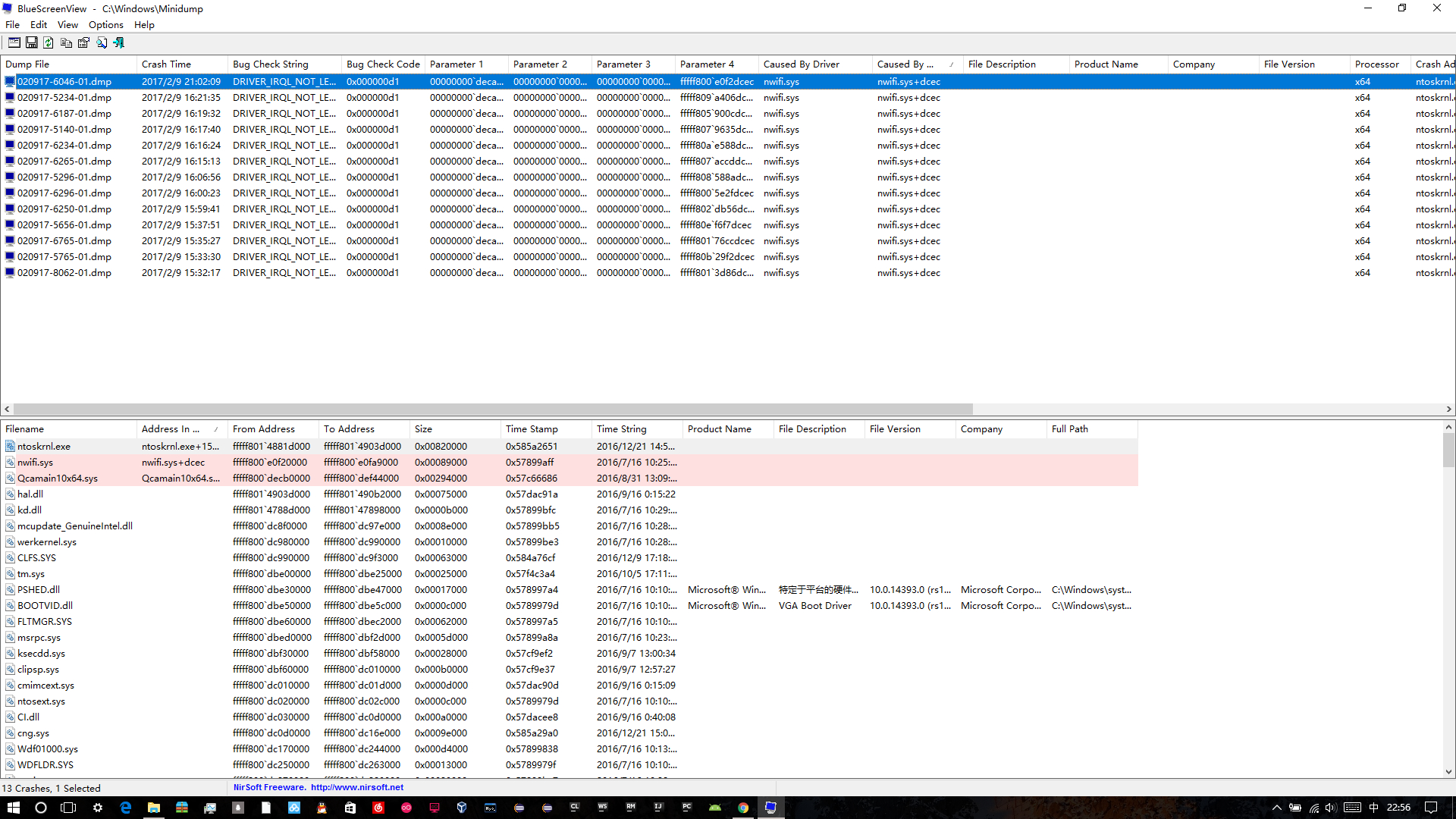The height and width of the screenshot is (819, 1456).
Task: Open the Advanced Options toolbar icon
Action: tap(14, 43)
